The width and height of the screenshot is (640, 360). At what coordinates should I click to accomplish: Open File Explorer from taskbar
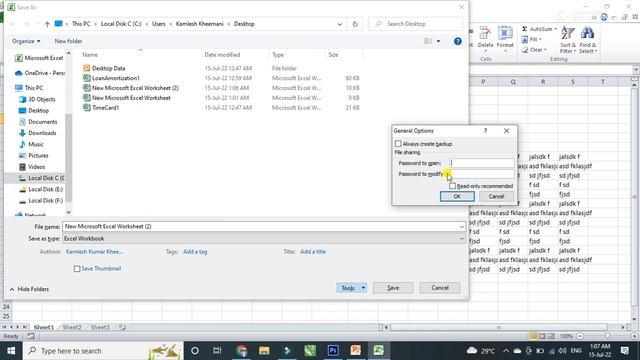click(264, 351)
